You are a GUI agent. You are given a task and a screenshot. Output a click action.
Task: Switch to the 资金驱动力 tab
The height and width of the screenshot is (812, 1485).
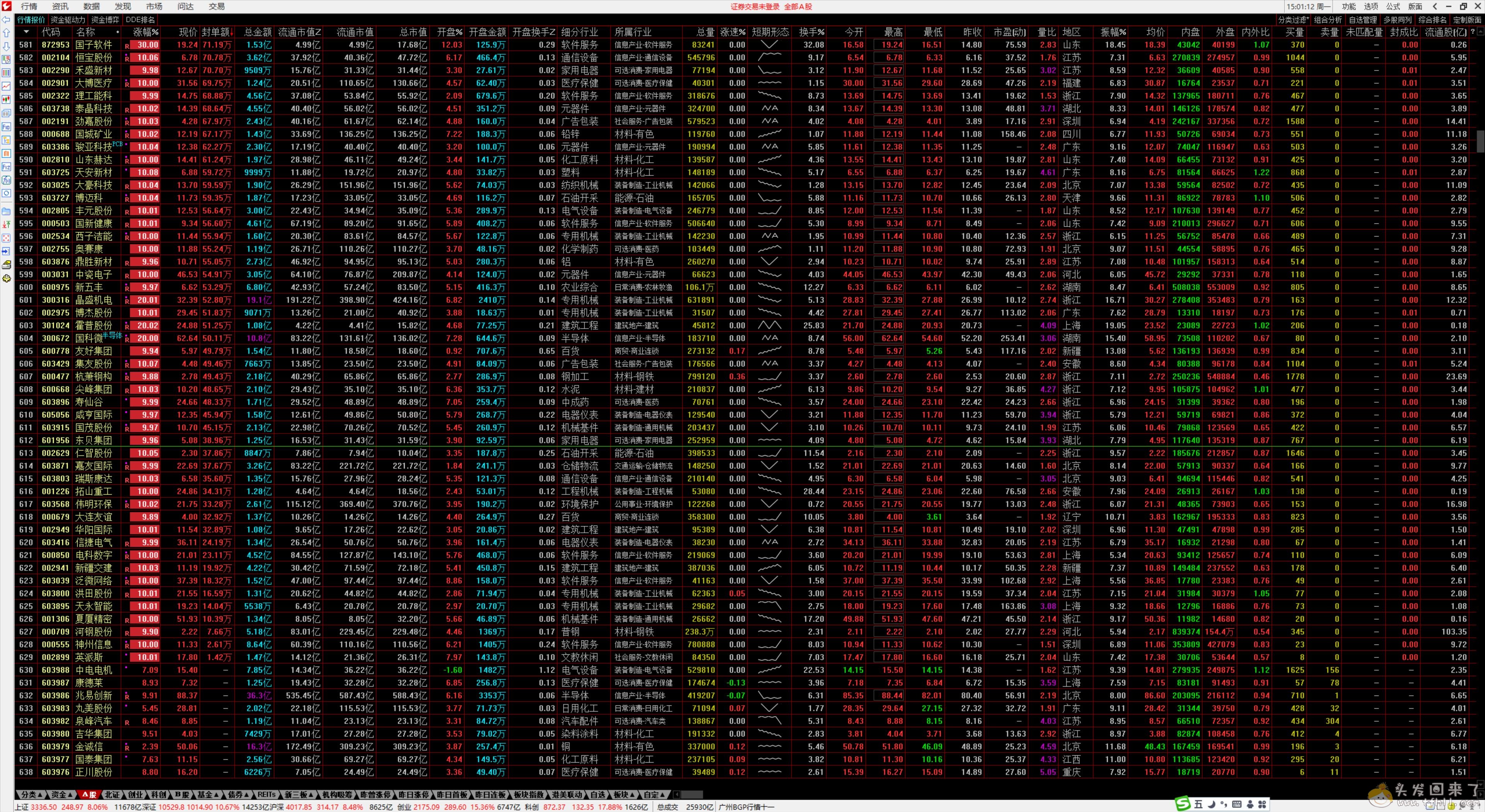coord(67,20)
